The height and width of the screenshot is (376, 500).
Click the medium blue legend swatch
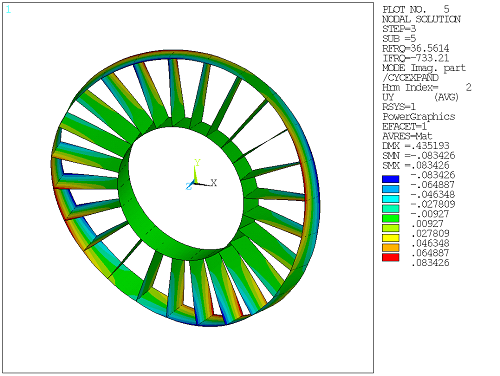390,189
